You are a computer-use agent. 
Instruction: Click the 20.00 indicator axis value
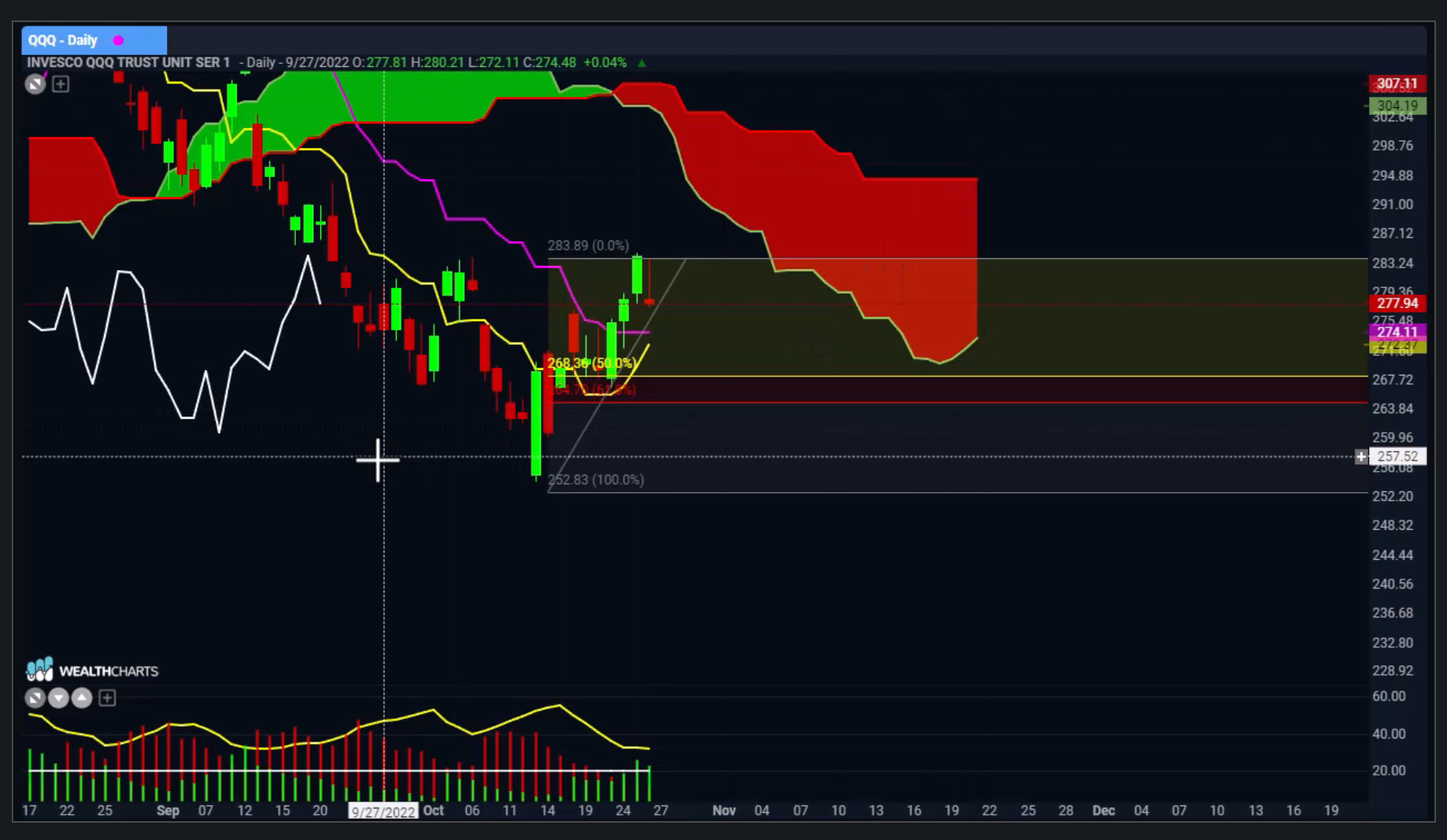pos(1388,771)
